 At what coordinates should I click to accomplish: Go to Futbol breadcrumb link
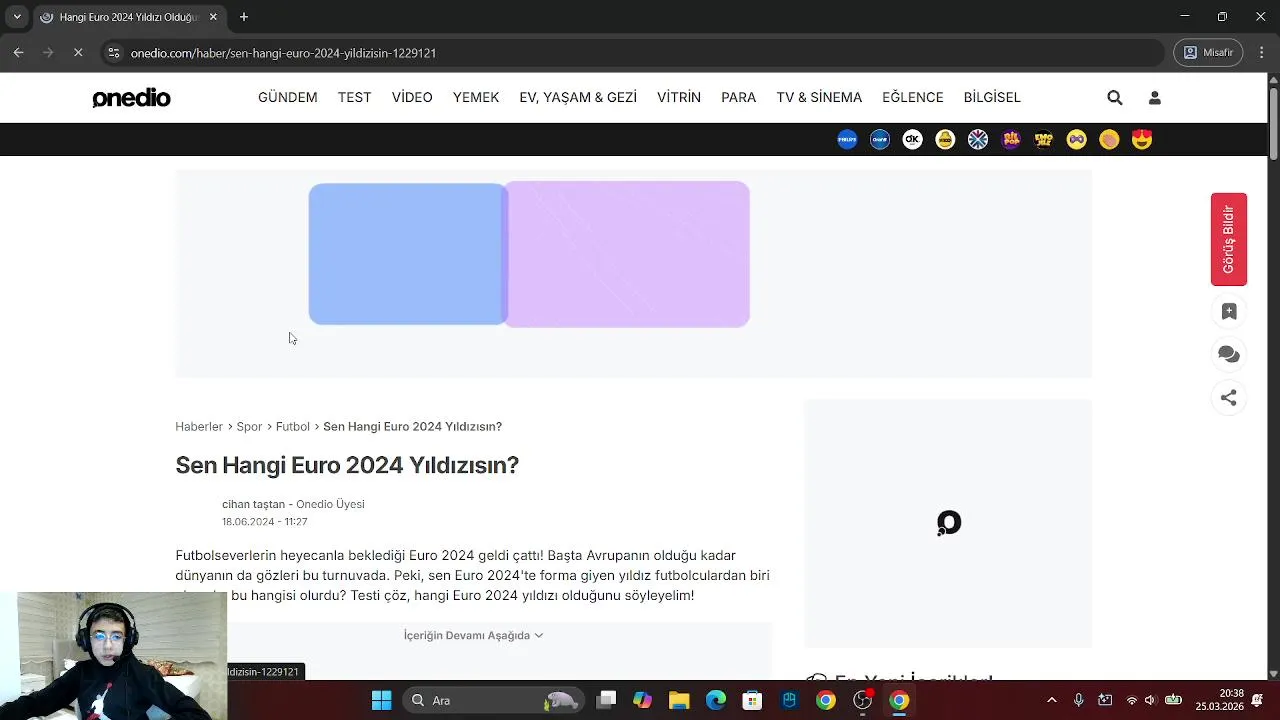(293, 426)
